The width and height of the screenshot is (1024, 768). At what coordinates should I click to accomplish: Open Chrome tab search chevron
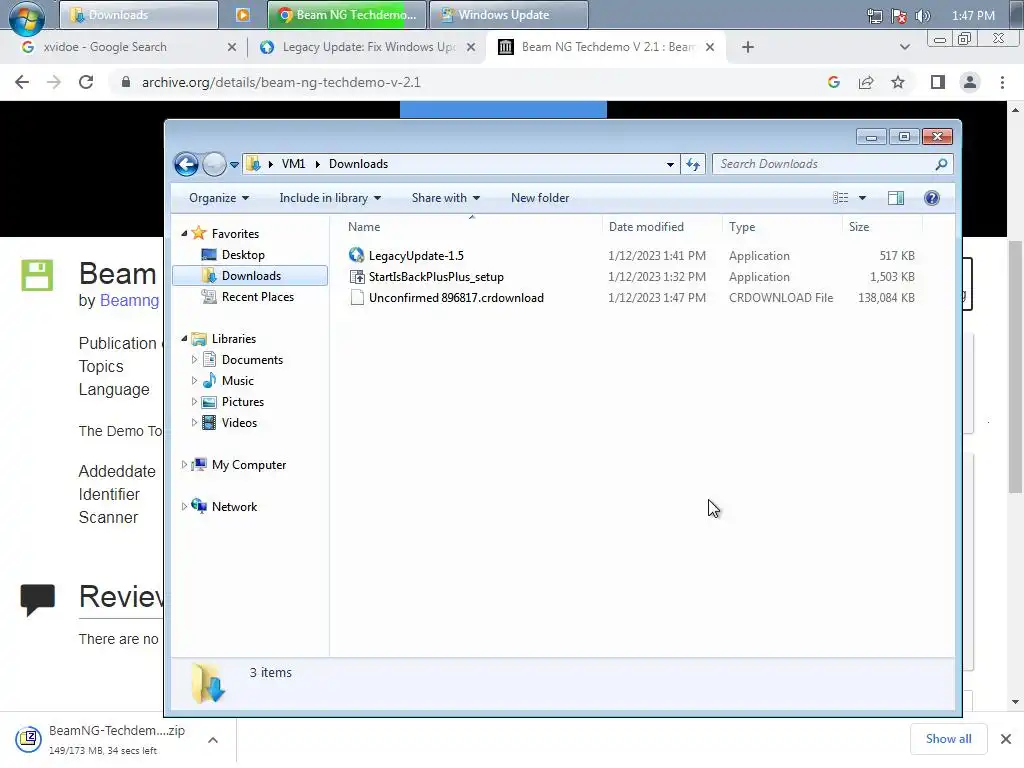click(x=904, y=47)
